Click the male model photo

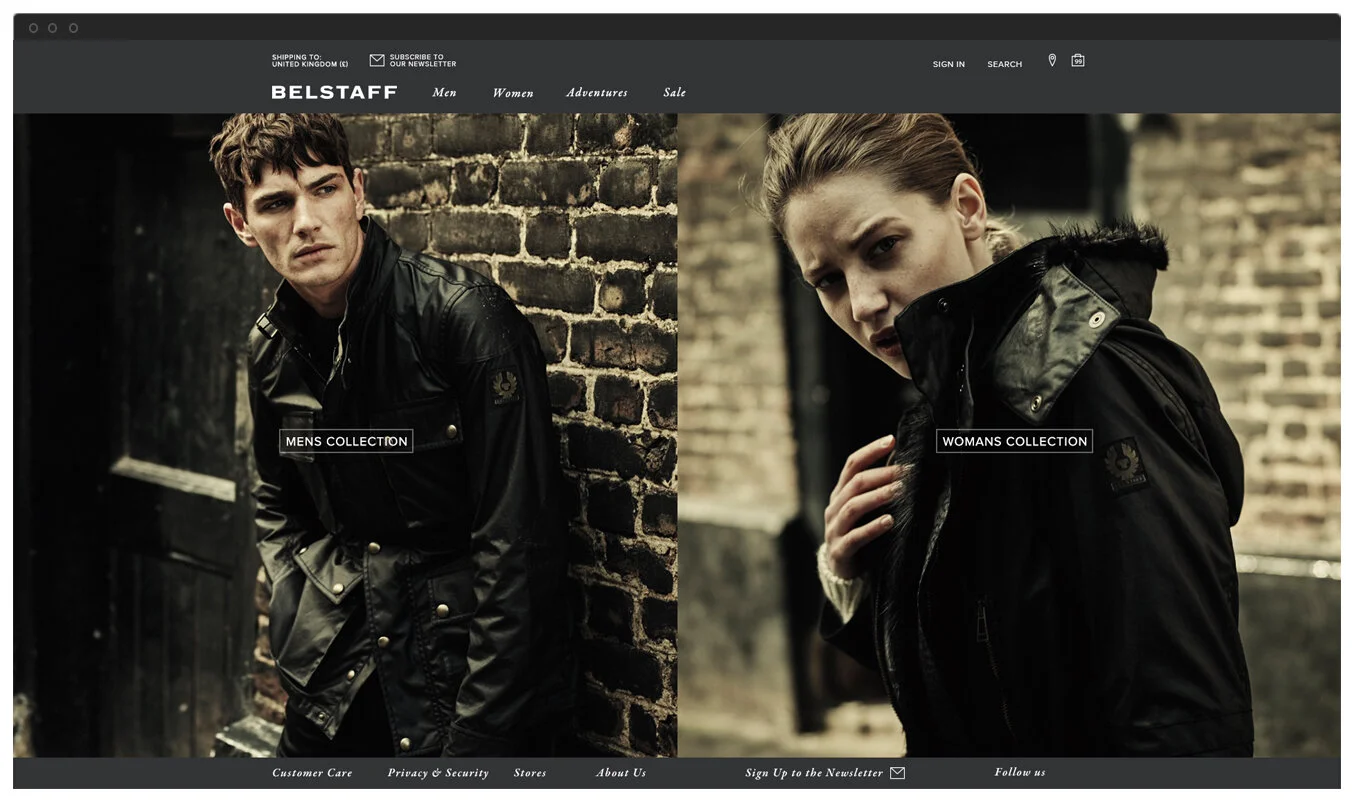[x=345, y=435]
